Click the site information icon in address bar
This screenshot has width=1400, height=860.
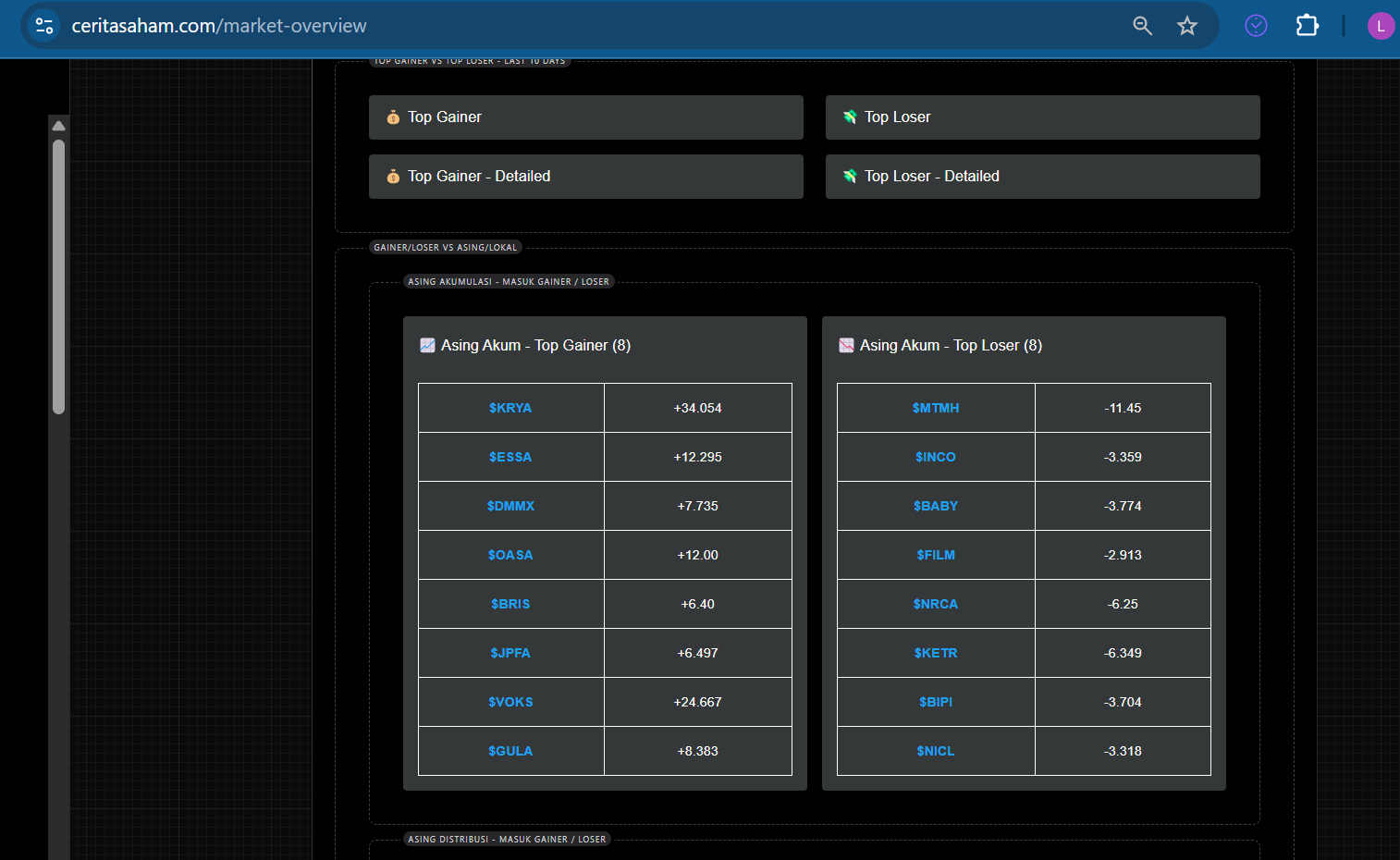tap(44, 26)
